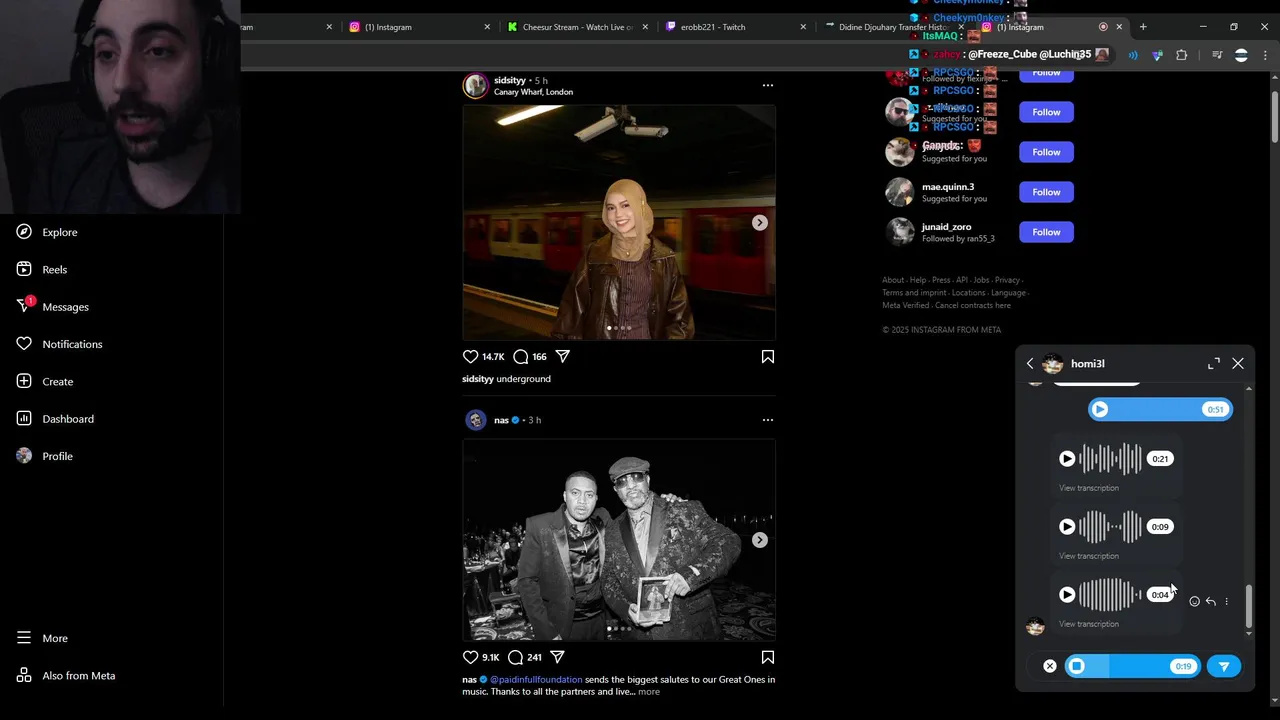Play the 0:21 voice message
Viewport: 1280px width, 720px height.
coord(1067,459)
